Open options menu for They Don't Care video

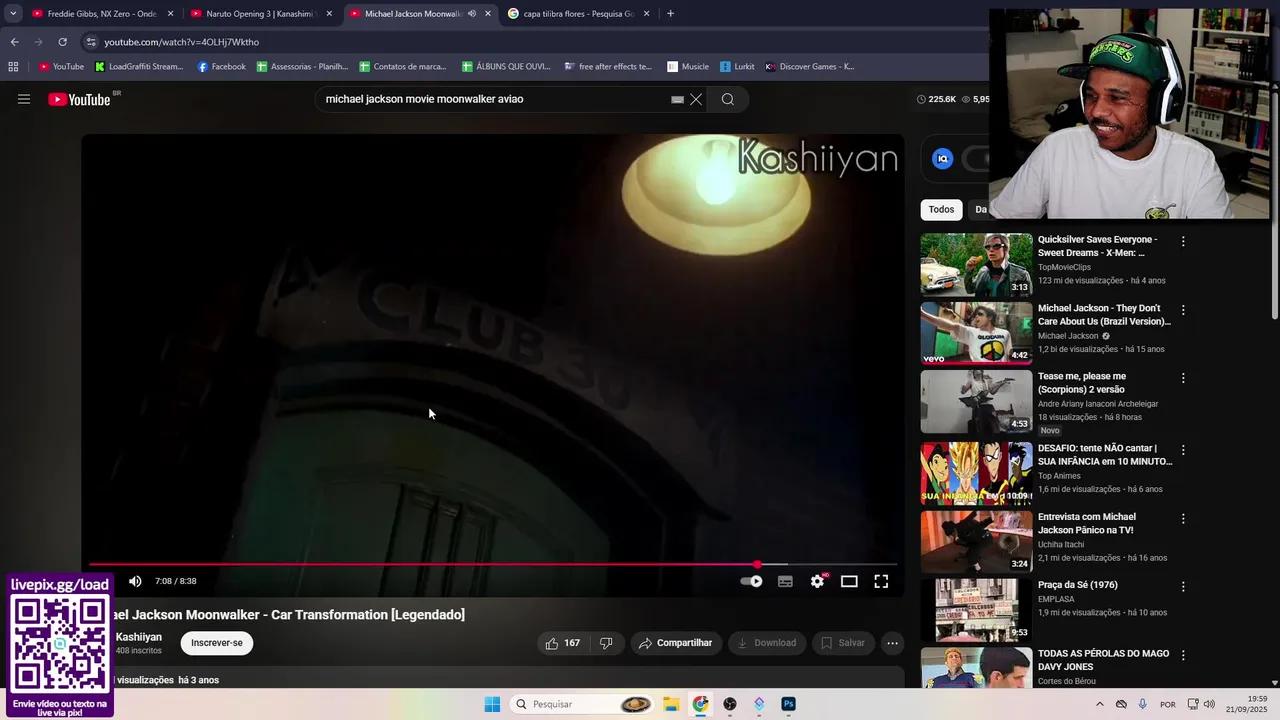[1183, 310]
